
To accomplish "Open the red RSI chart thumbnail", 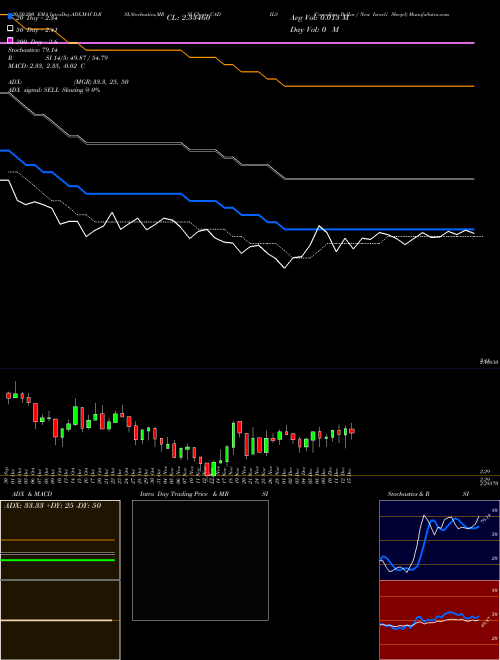I will [439, 620].
